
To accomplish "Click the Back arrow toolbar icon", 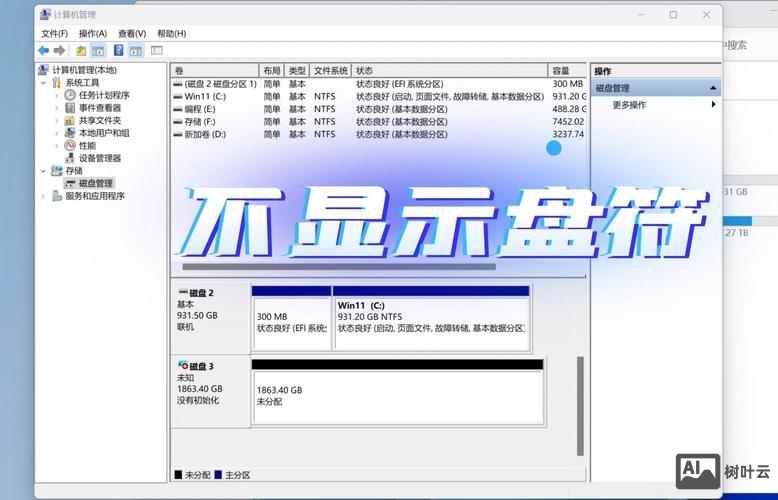I will [44, 50].
